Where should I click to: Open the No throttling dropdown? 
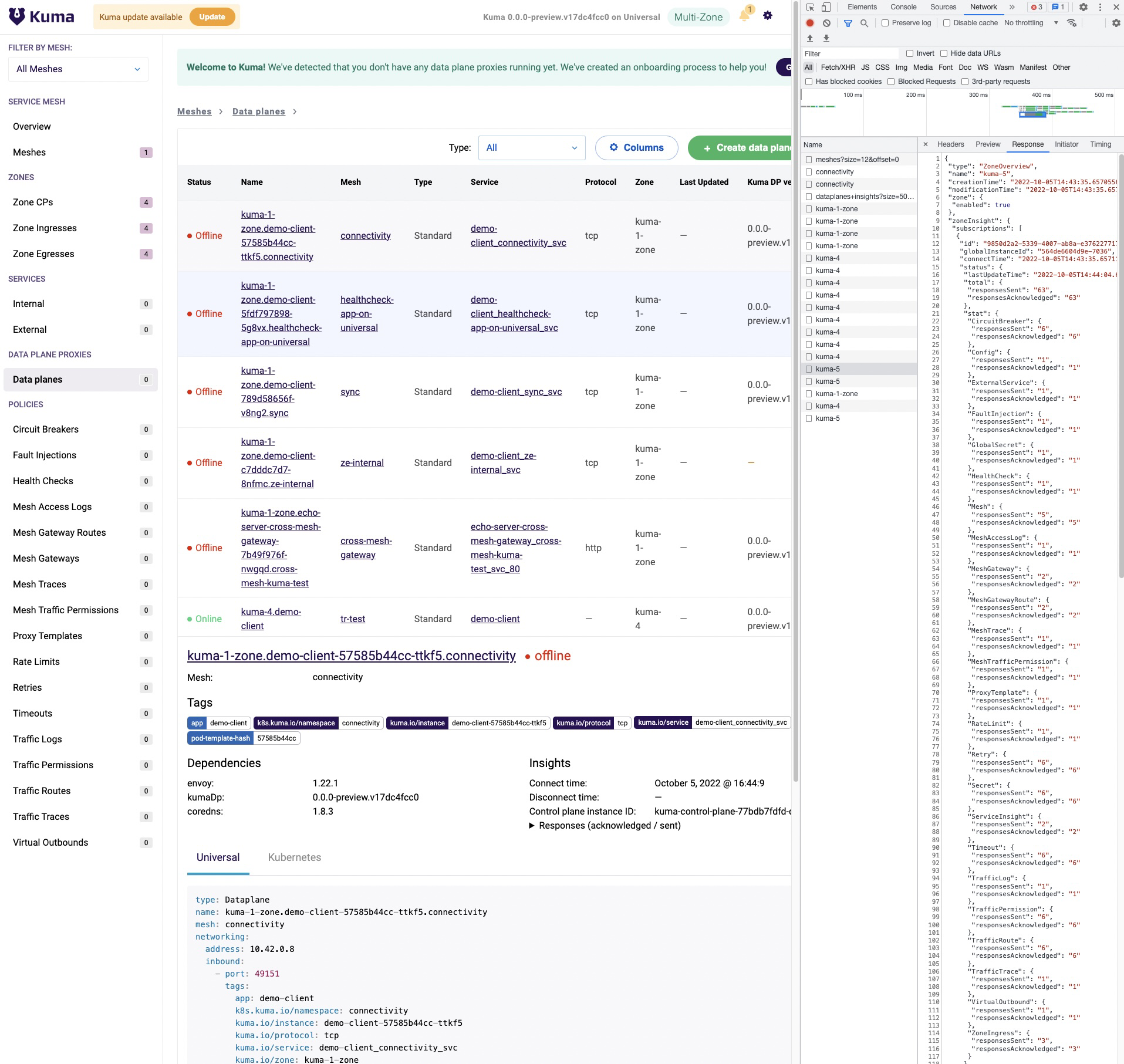click(x=1031, y=23)
